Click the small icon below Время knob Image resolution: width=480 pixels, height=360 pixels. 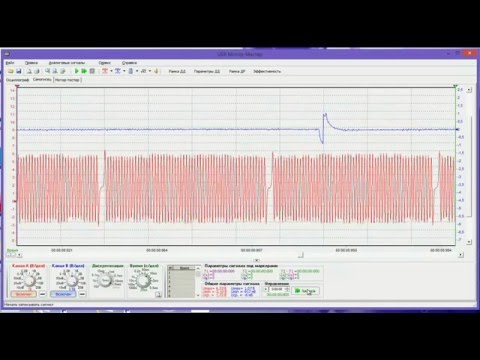click(x=158, y=294)
